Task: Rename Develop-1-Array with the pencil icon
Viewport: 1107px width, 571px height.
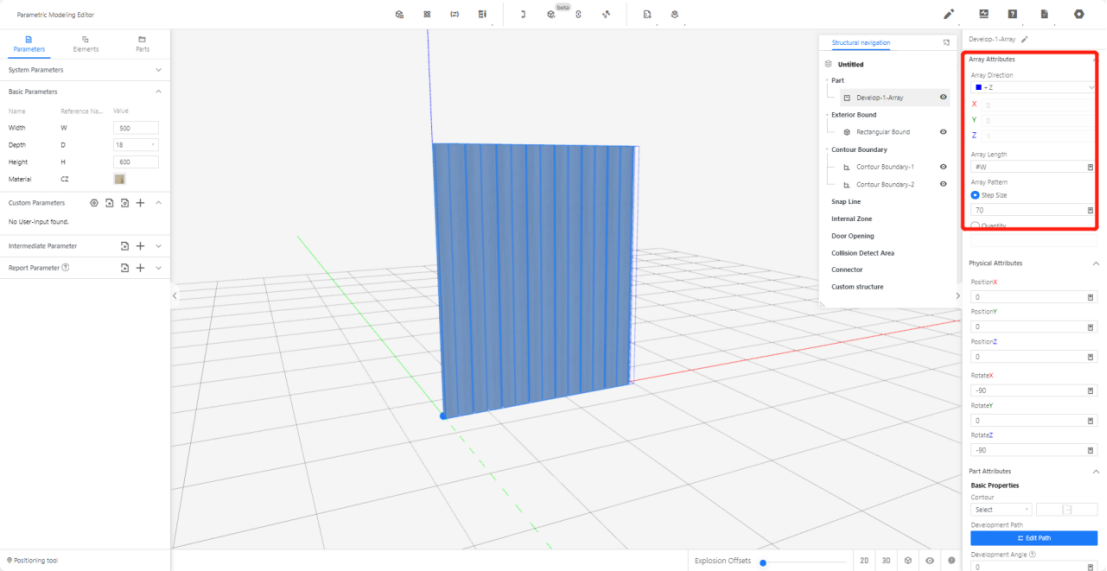Action: [1024, 39]
